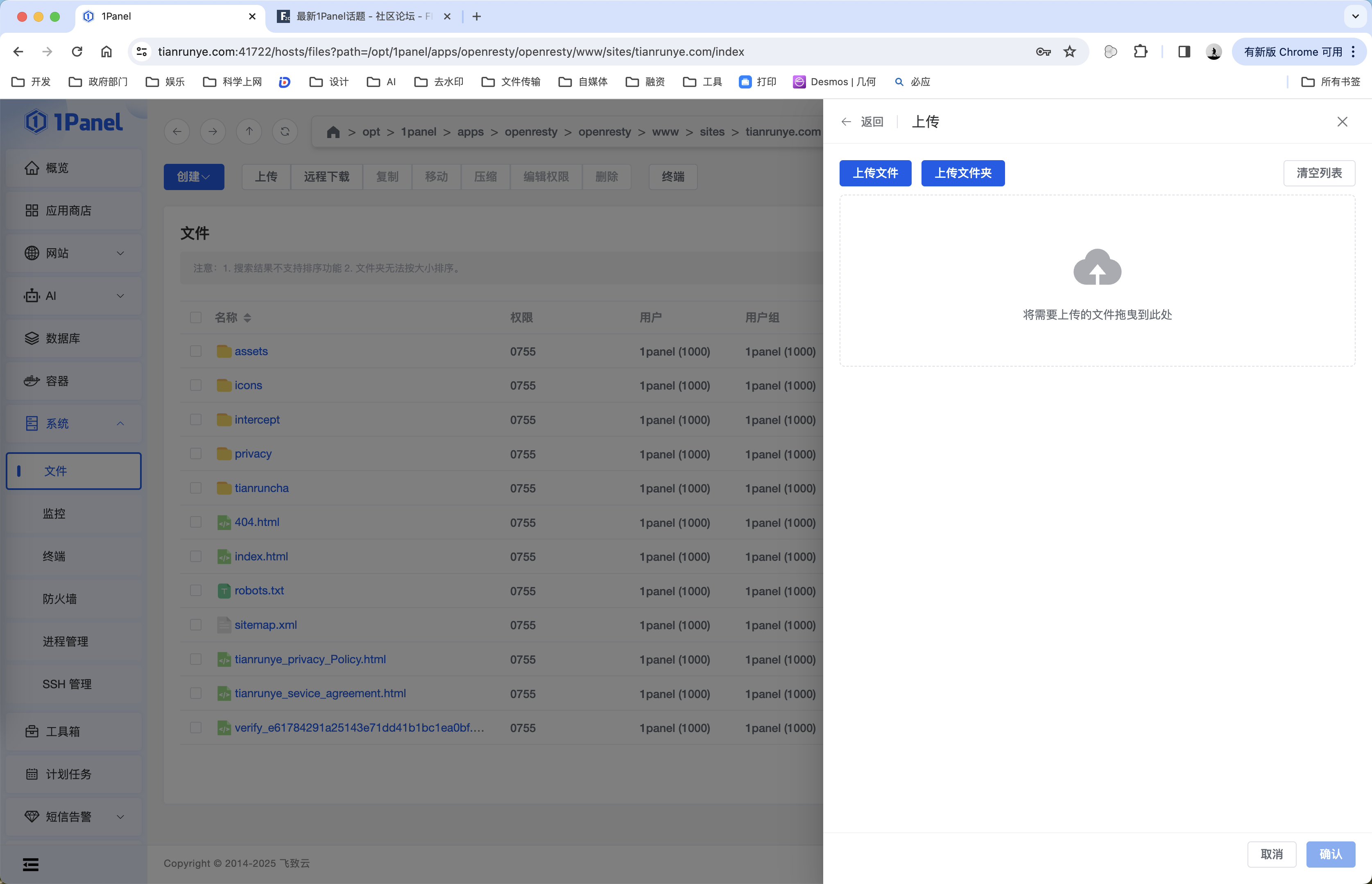Click site information icon in address bar
This screenshot has width=1372, height=884.
142,52
